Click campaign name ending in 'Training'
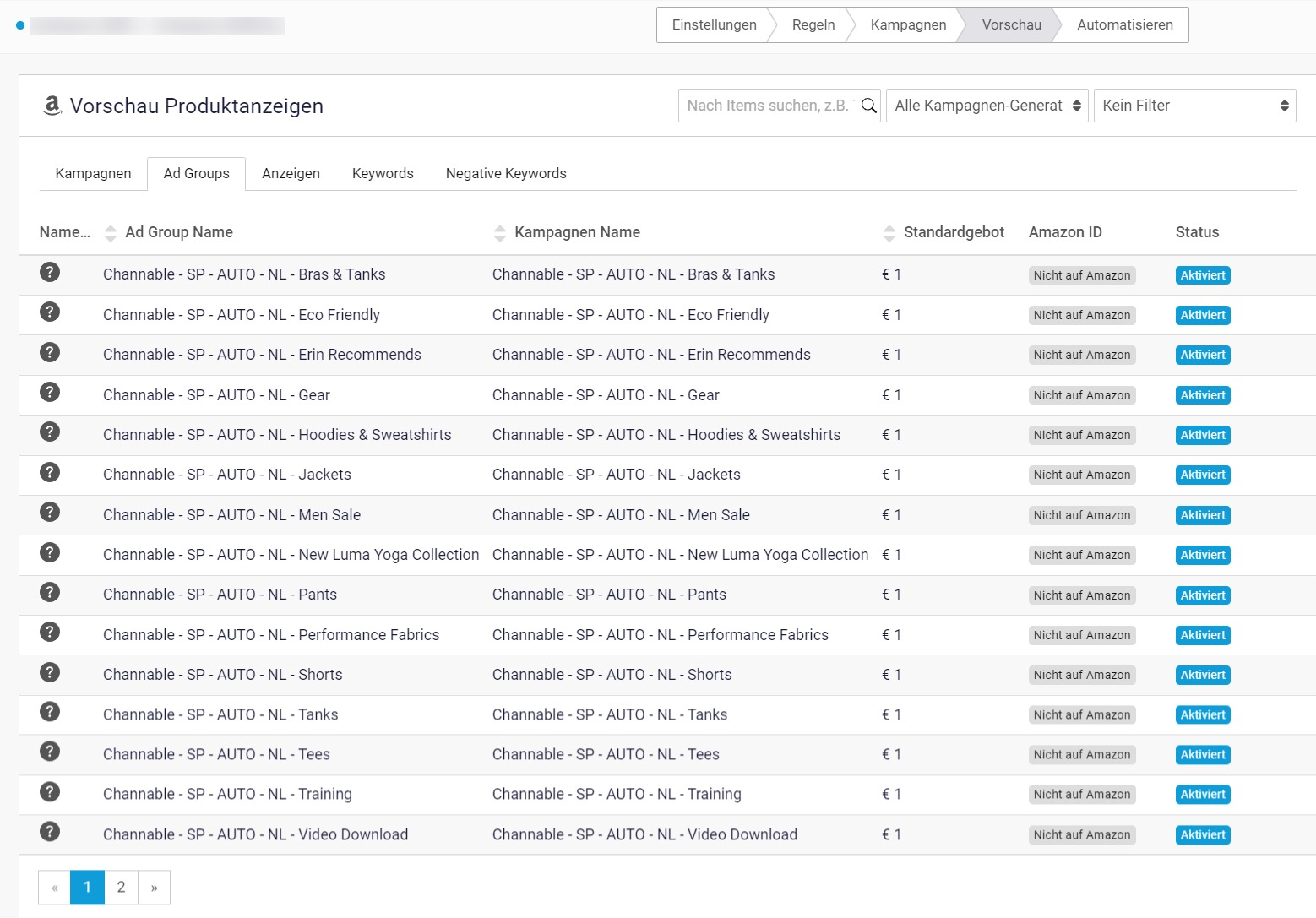This screenshot has width=1316, height=918. pos(617,794)
